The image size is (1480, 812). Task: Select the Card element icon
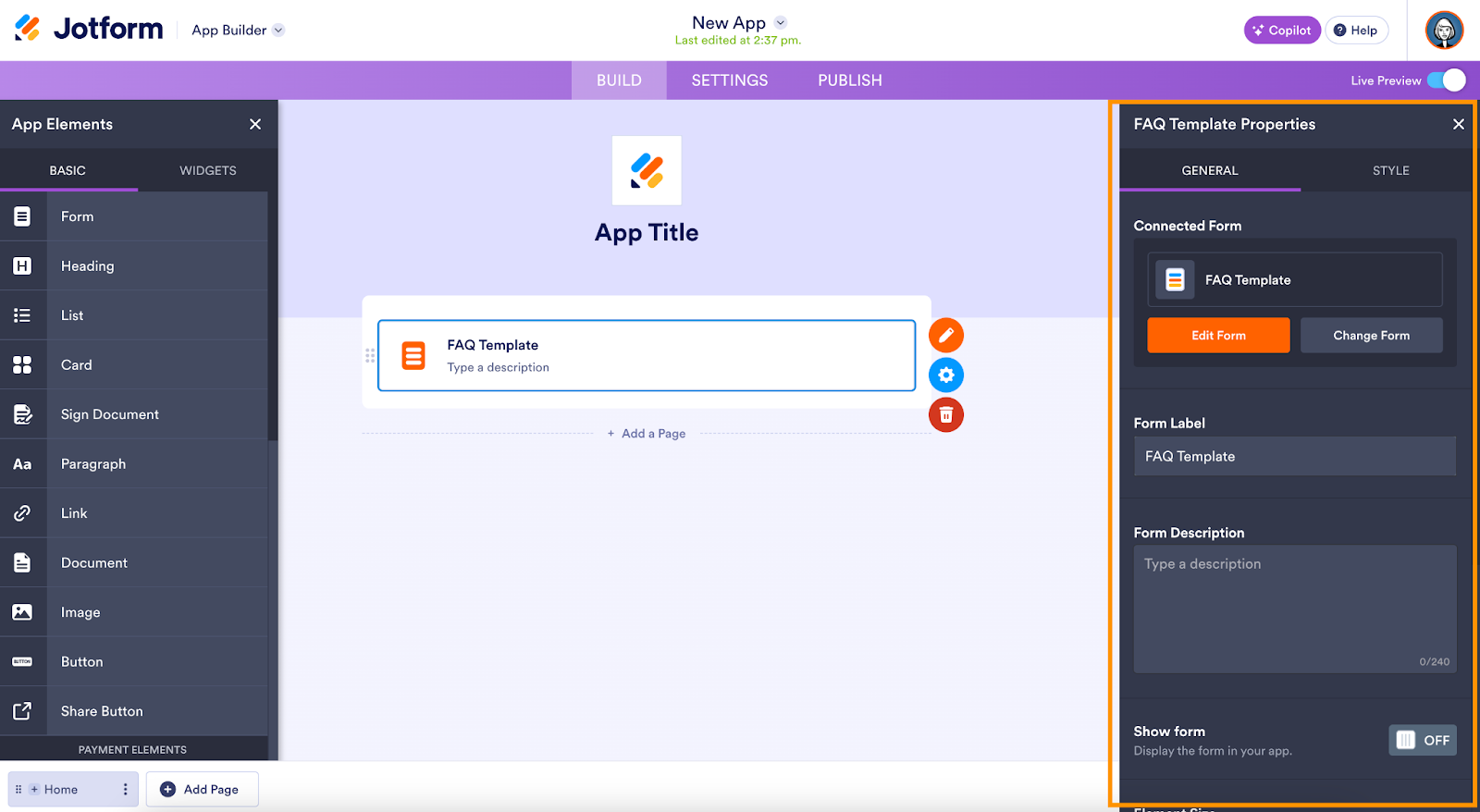[22, 365]
